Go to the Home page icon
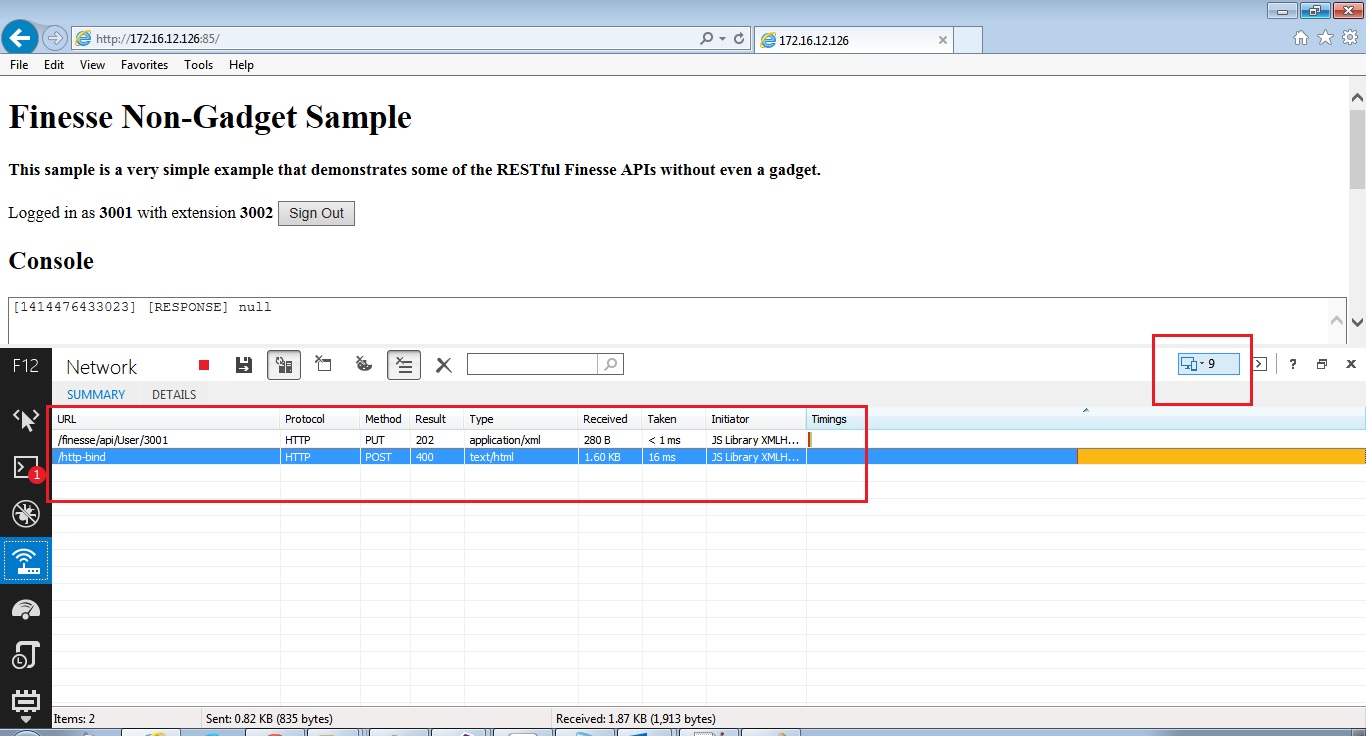The width and height of the screenshot is (1366, 736). (x=1301, y=38)
